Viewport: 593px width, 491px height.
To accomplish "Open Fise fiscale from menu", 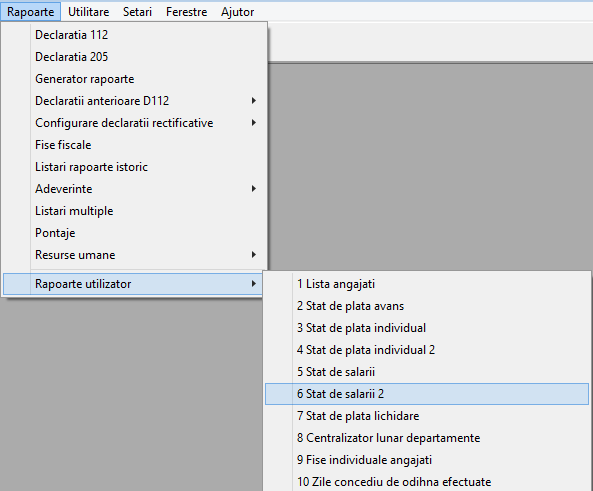I will point(134,145).
